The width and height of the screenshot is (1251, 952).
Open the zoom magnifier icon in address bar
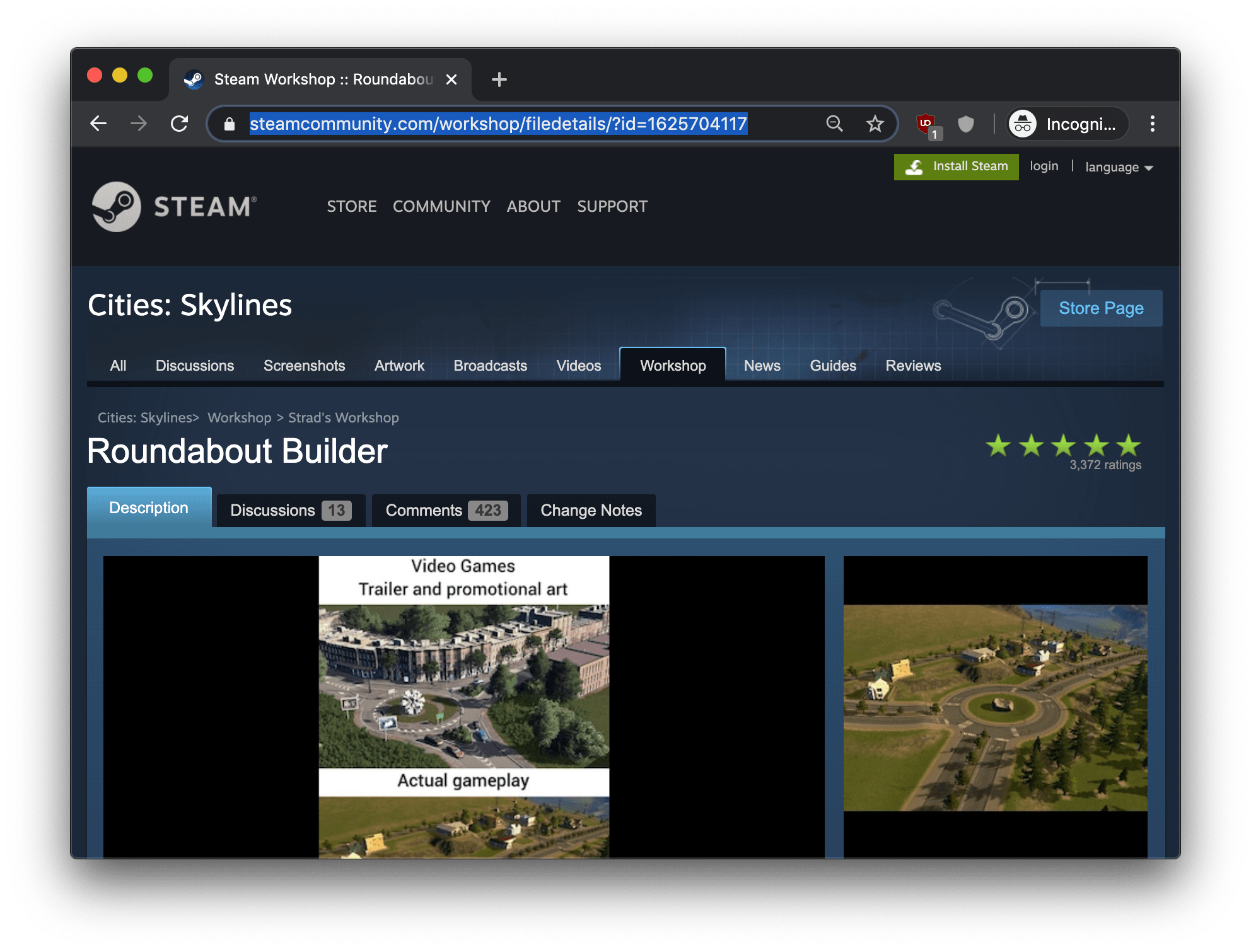tap(834, 124)
